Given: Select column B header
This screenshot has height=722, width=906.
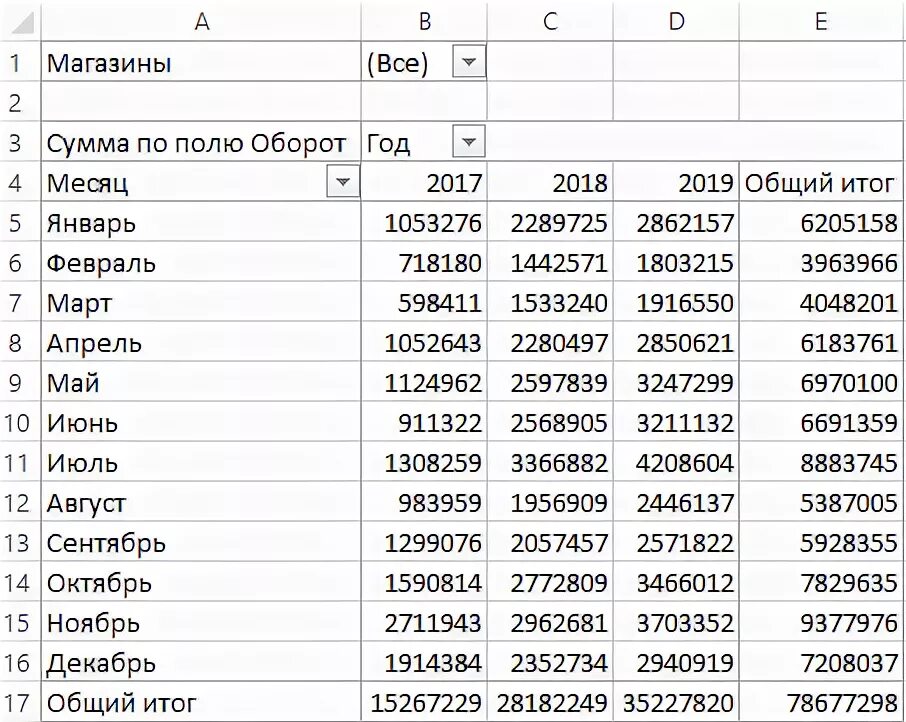Looking at the screenshot, I should point(424,21).
